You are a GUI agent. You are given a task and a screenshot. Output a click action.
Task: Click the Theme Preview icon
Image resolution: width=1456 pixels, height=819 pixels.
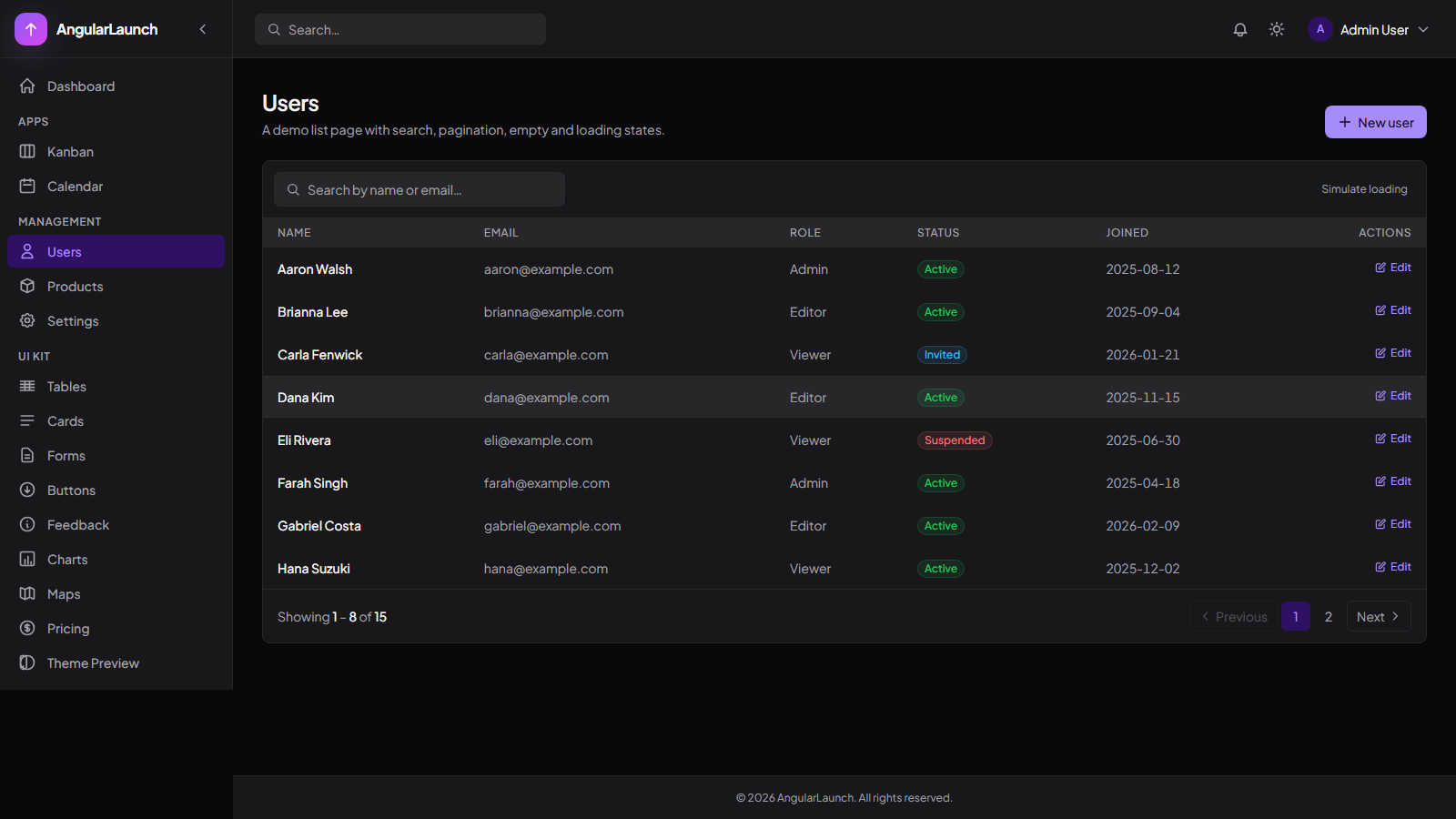[27, 663]
